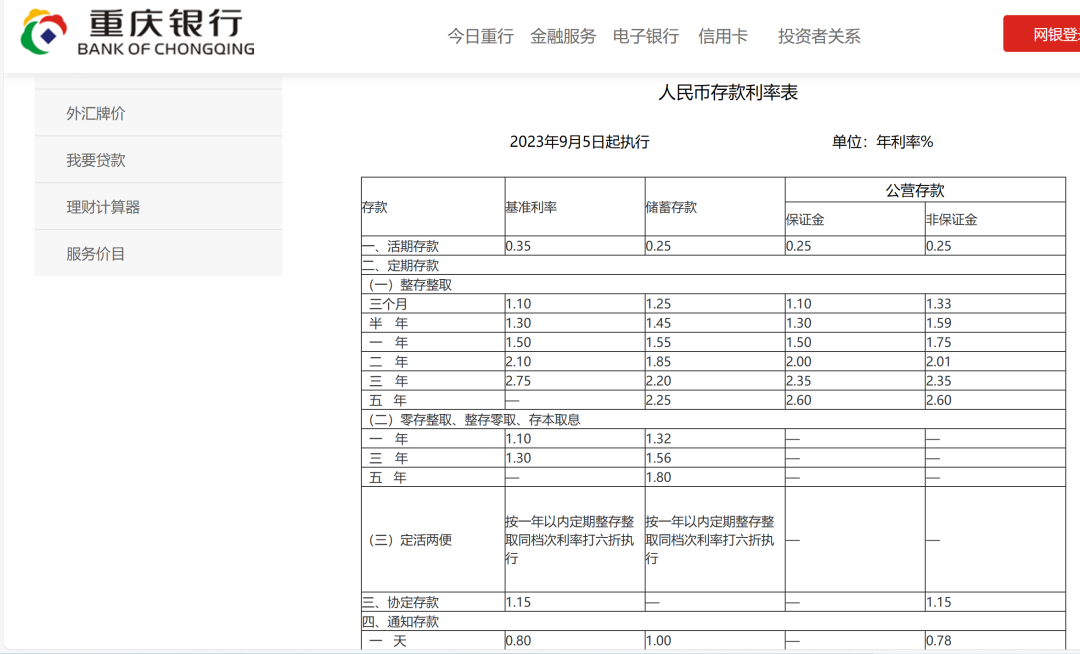The width and height of the screenshot is (1080, 654).
Task: Select 我要贷款 from the sidebar
Action: (x=96, y=160)
